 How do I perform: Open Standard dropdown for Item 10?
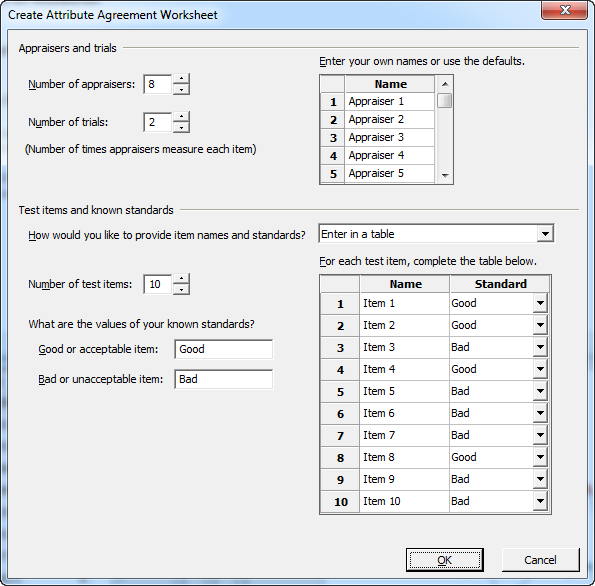click(x=540, y=501)
